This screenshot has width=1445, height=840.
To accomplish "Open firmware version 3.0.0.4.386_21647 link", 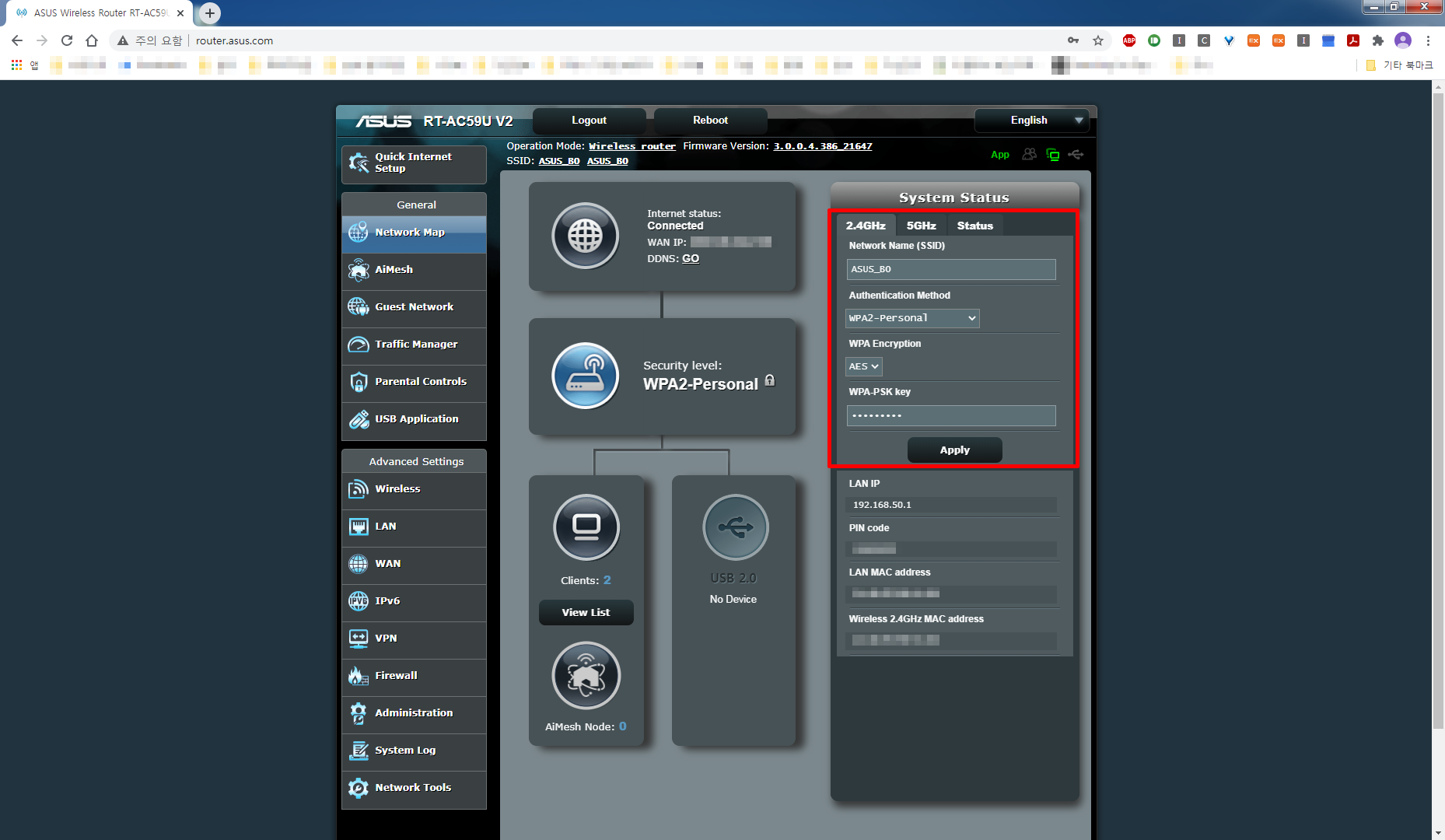I will point(822,146).
